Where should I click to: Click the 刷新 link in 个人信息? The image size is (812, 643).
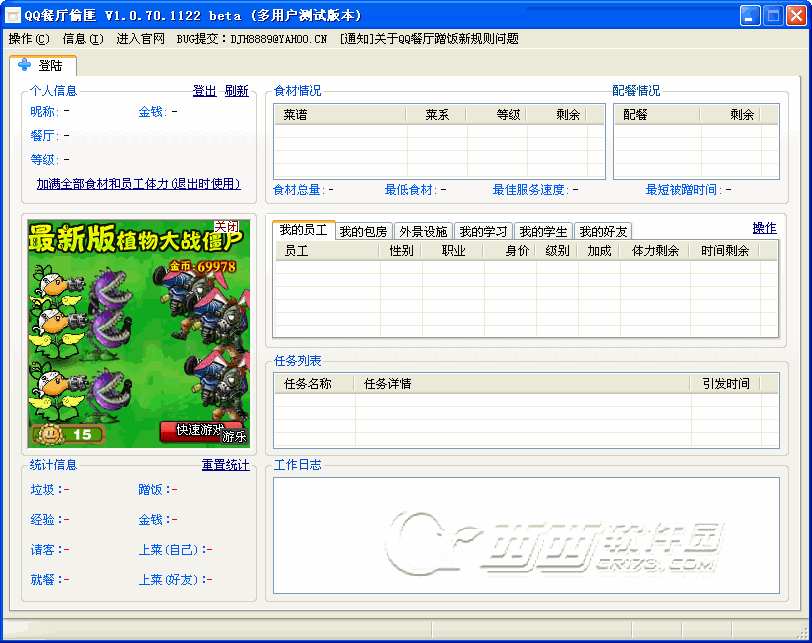236,91
